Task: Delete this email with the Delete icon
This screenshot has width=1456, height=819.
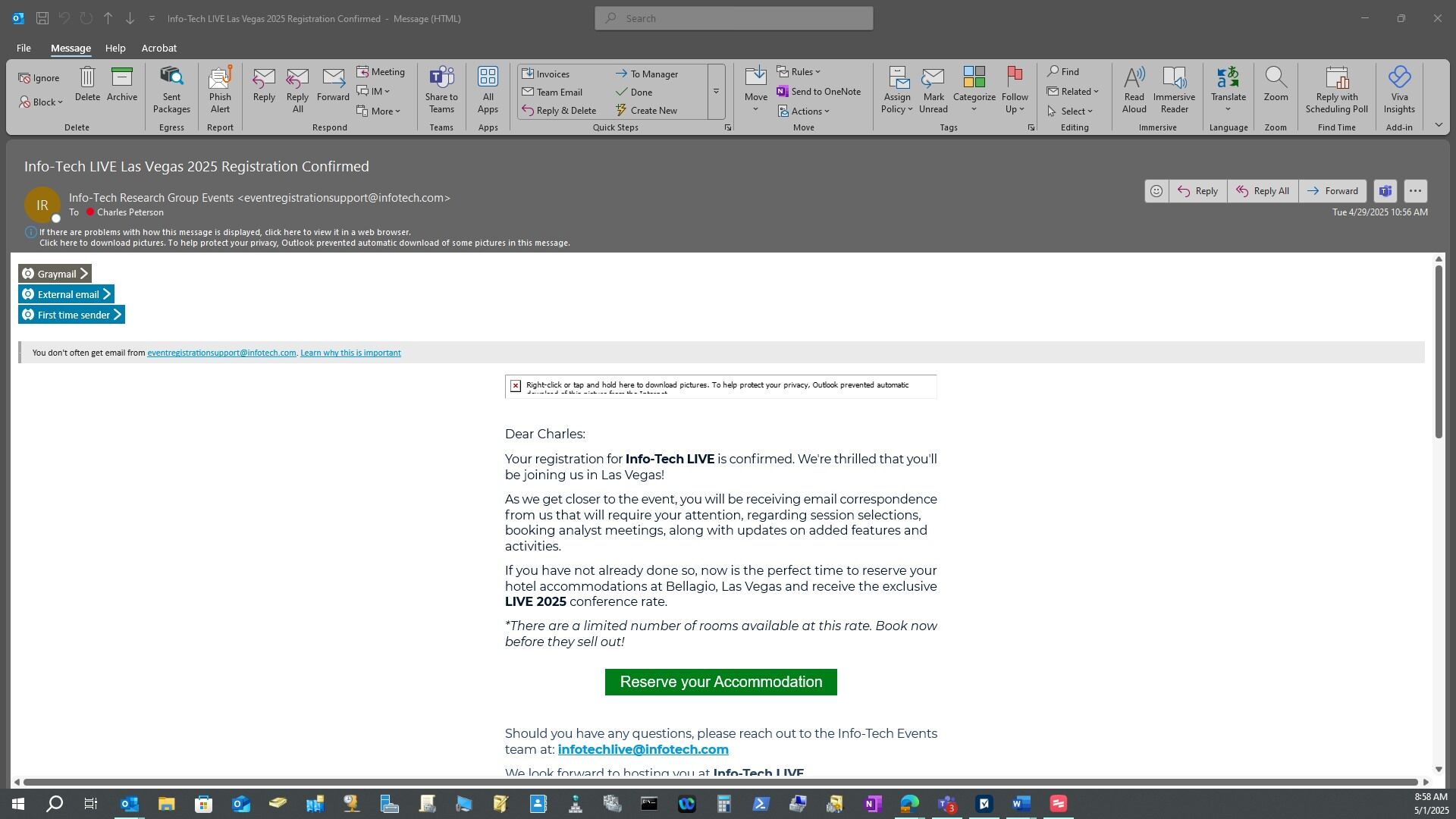Action: pyautogui.click(x=87, y=84)
